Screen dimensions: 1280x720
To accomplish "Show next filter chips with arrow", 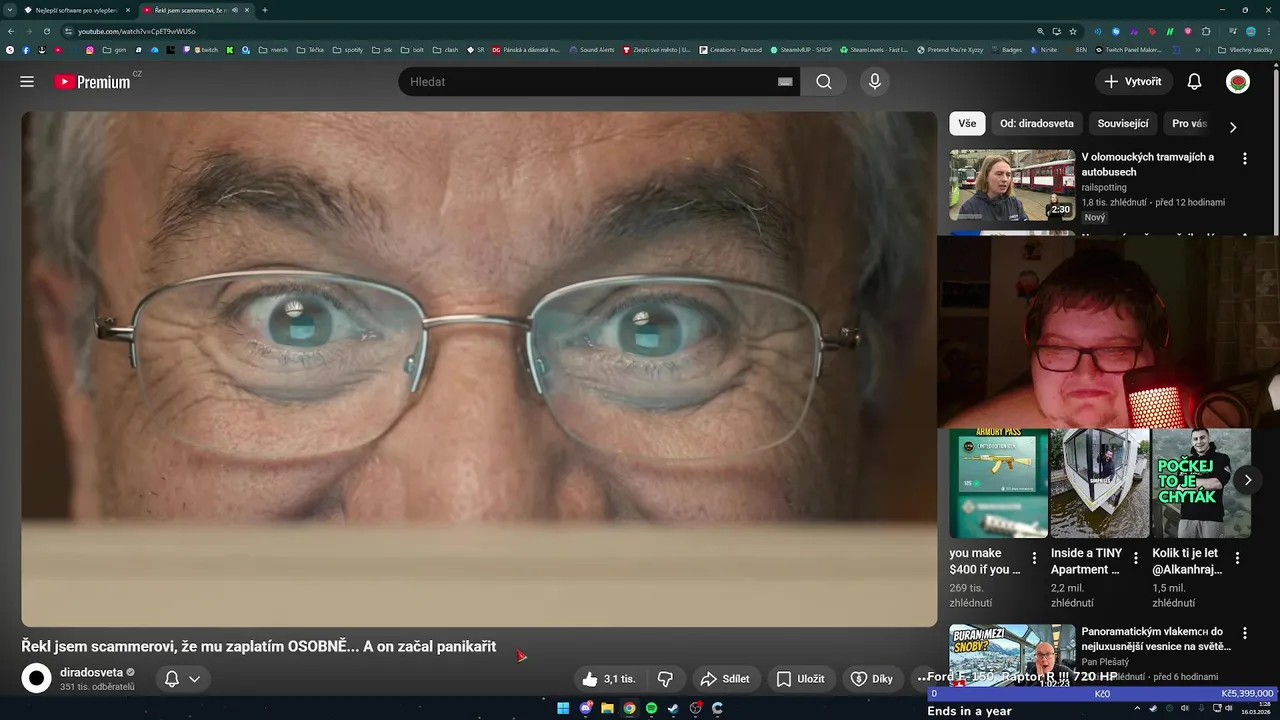I will [x=1232, y=127].
